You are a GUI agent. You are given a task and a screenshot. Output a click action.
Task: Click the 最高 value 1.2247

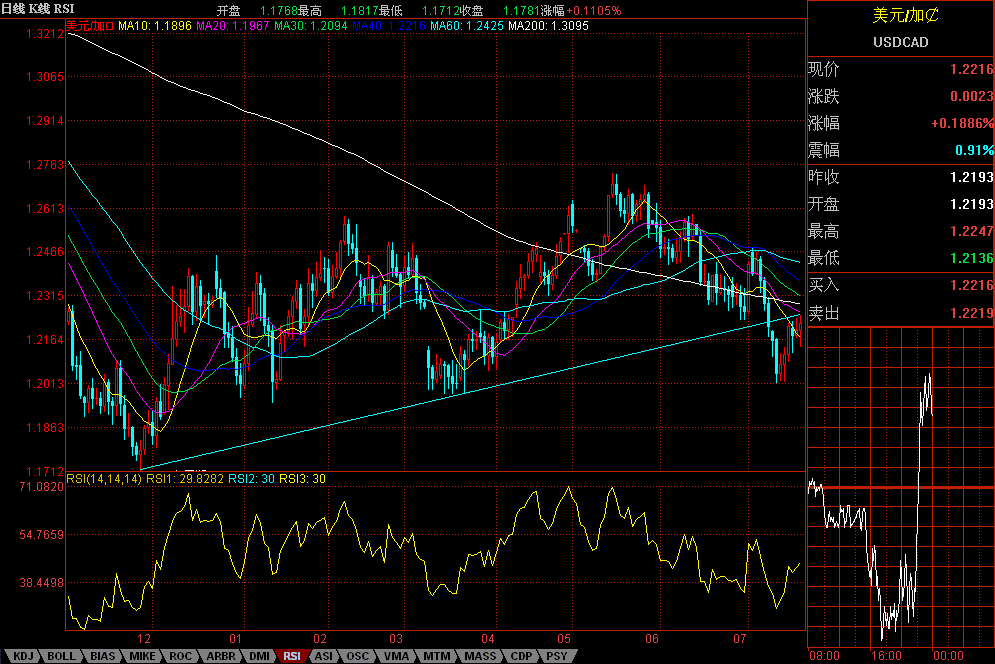coord(972,231)
